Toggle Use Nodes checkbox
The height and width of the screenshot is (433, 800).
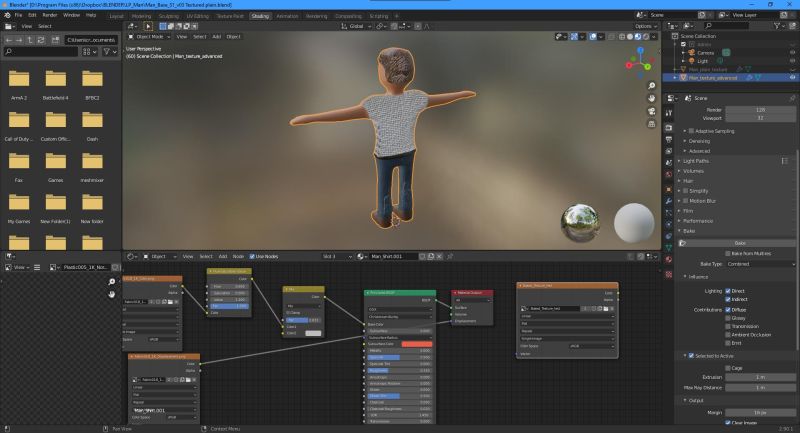pos(252,257)
